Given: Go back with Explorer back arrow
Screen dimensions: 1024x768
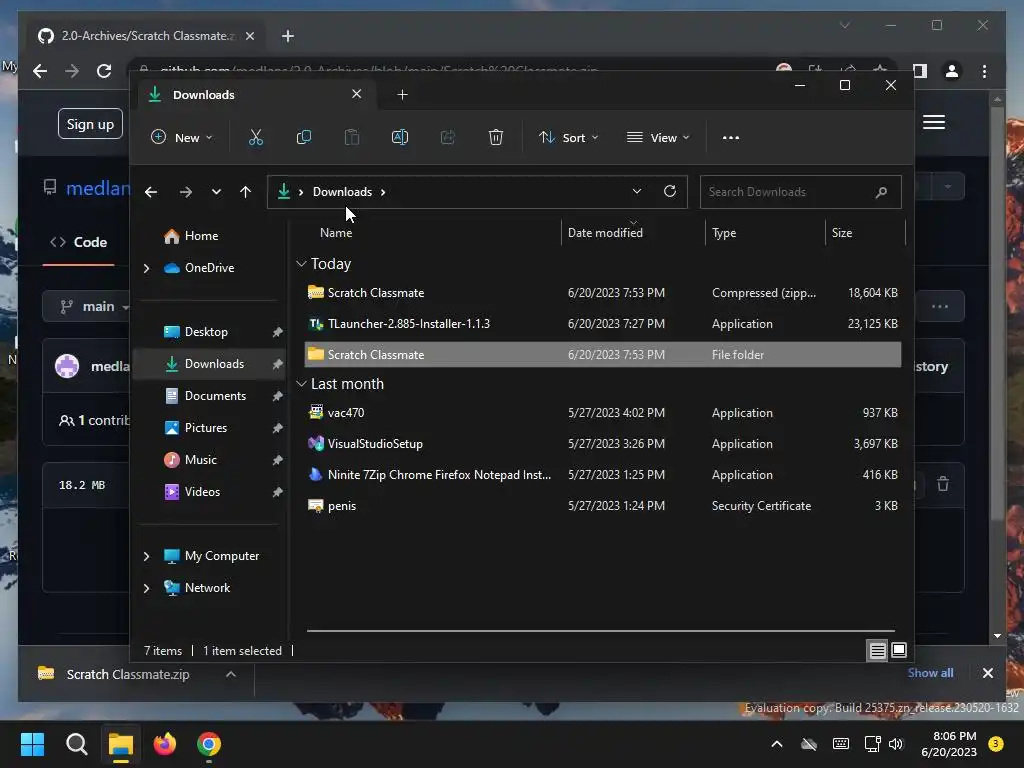Looking at the screenshot, I should point(151,192).
